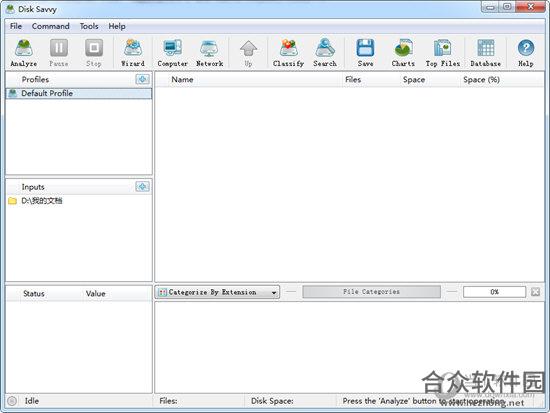Image resolution: width=550 pixels, height=413 pixels.
Task: Open Network scan icon
Action: 209,53
